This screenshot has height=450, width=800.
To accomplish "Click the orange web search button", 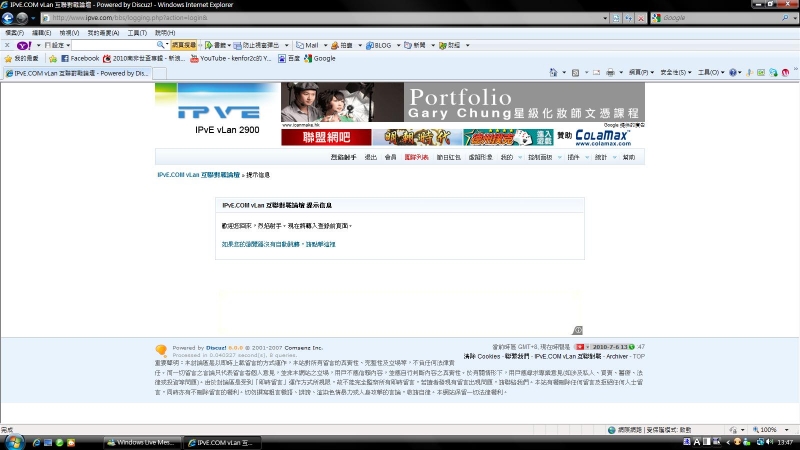I will 184,45.
